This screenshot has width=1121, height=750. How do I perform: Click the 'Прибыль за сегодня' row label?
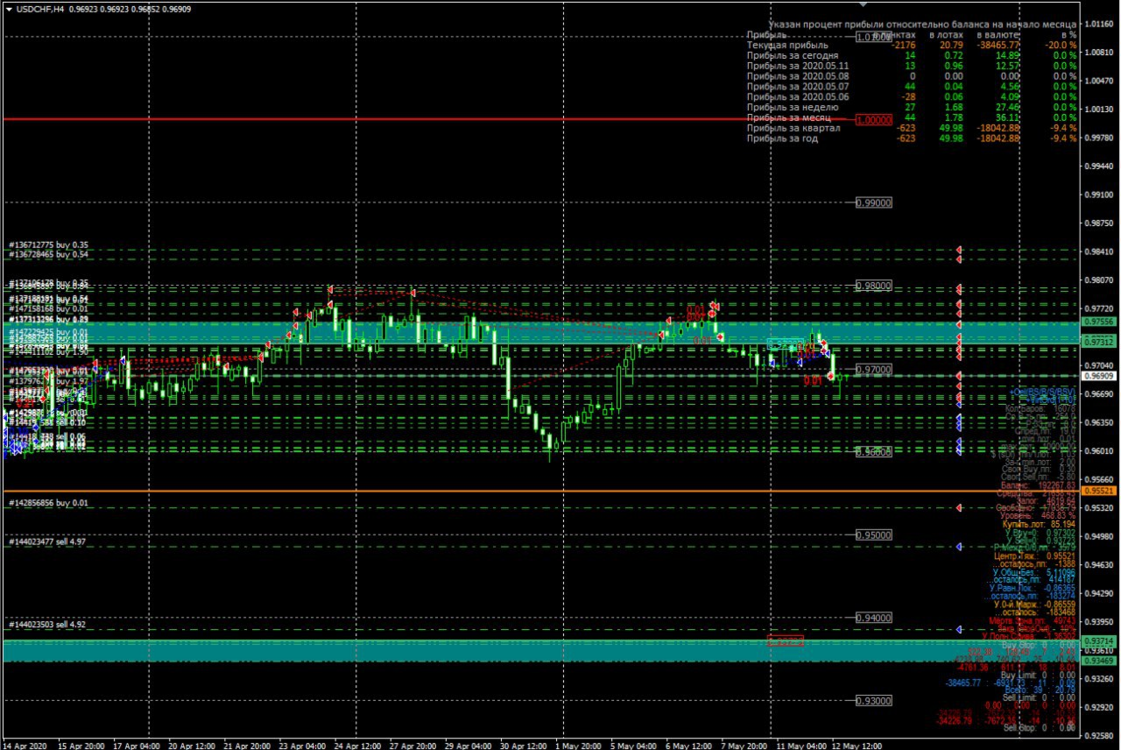tap(792, 55)
